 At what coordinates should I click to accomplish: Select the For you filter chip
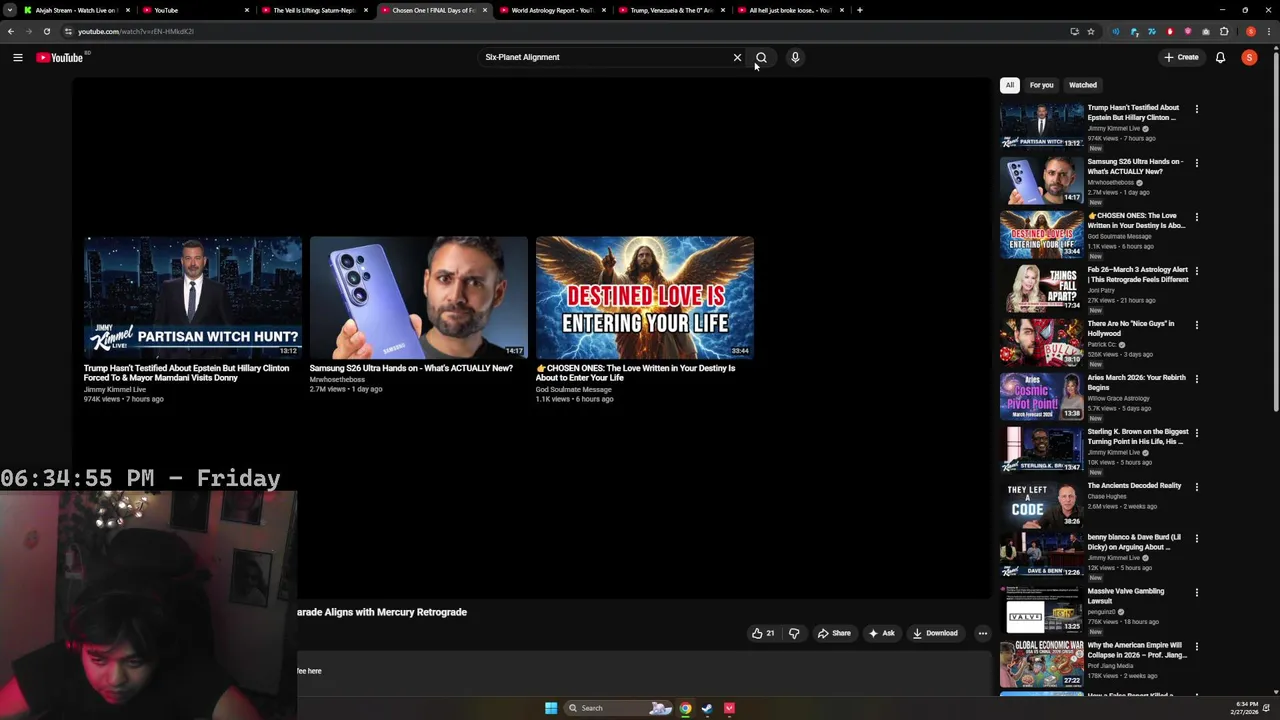tap(1041, 85)
